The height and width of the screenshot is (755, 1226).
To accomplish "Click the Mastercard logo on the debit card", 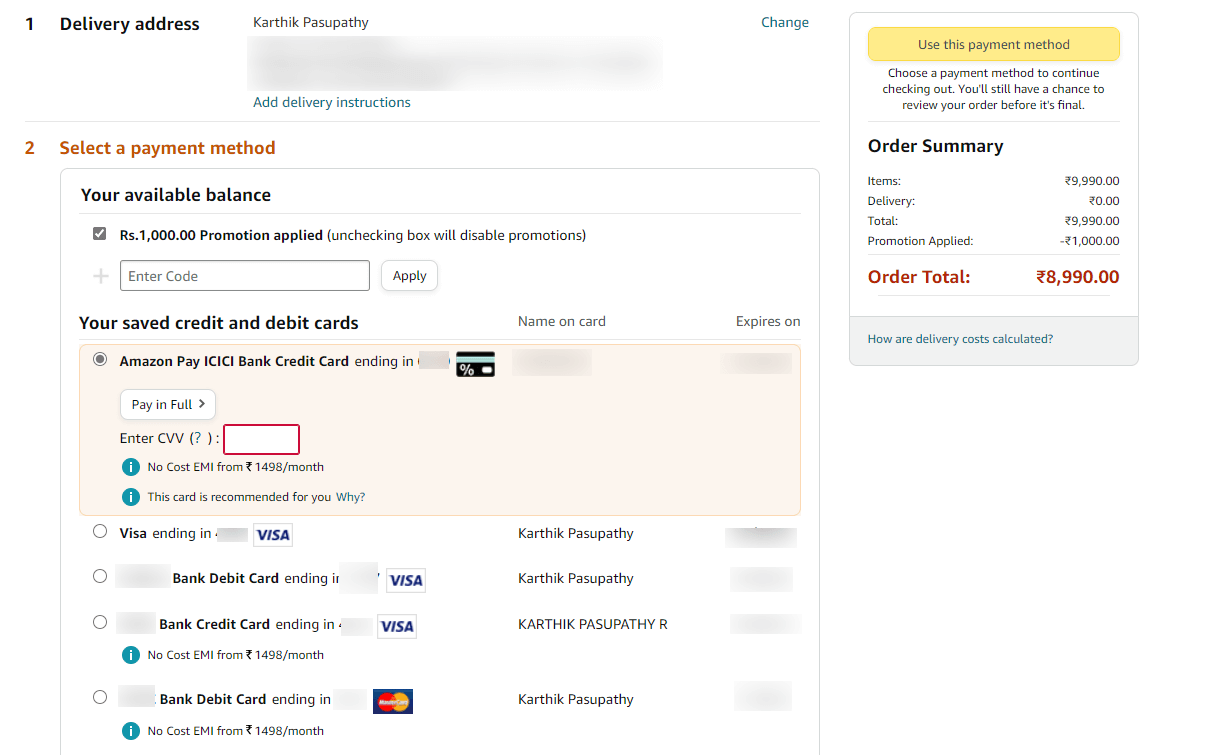I will [392, 701].
